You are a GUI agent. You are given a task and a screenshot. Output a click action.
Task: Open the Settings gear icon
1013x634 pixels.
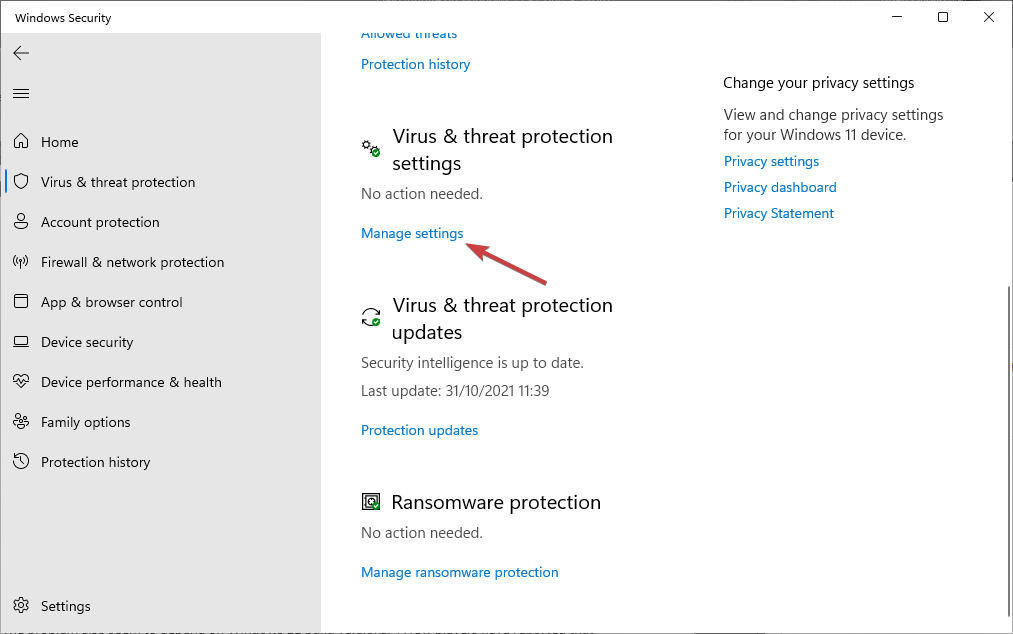[x=21, y=605]
